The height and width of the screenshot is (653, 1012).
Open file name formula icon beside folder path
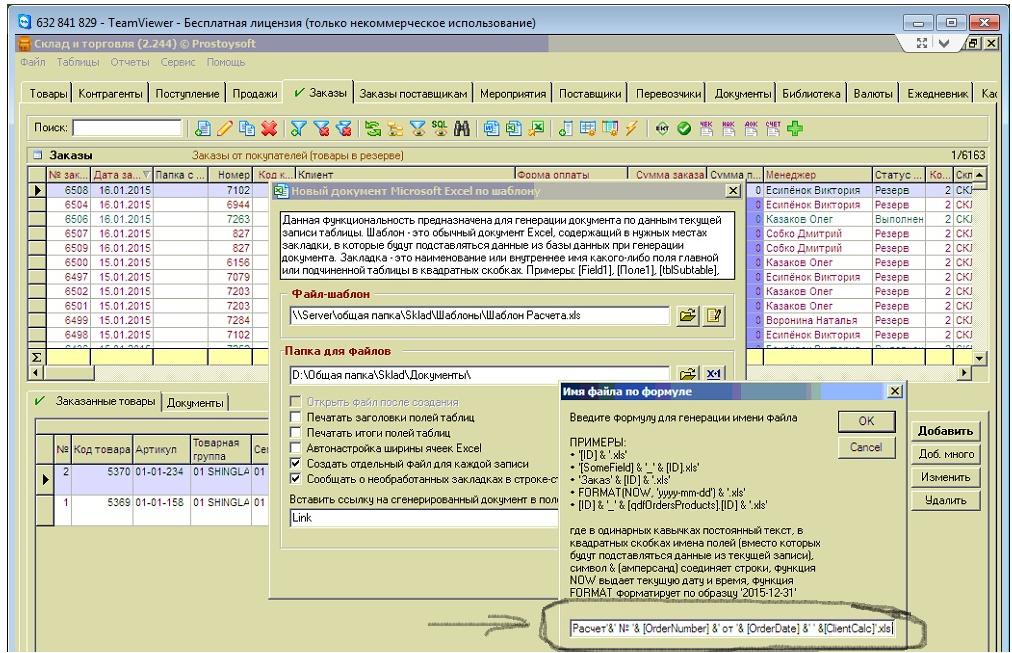pyautogui.click(x=715, y=375)
